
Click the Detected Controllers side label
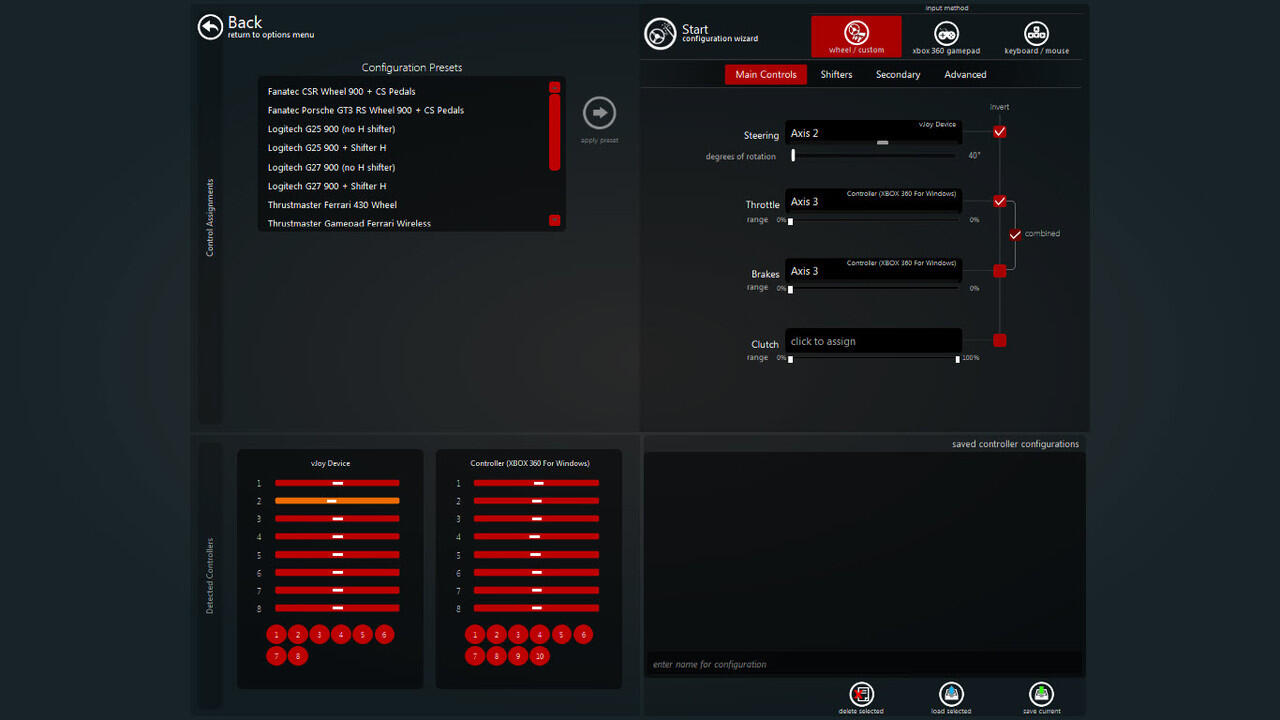pyautogui.click(x=210, y=576)
